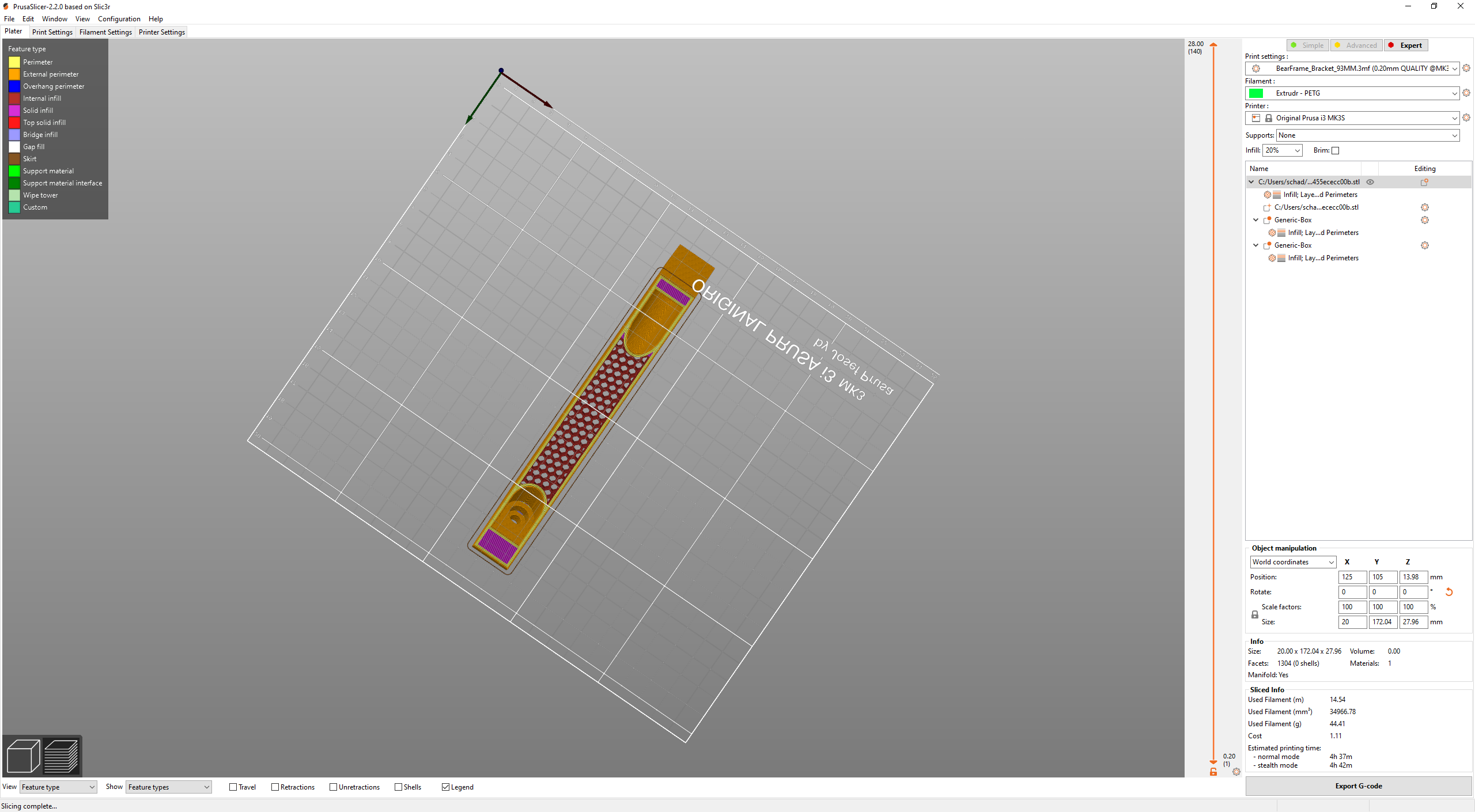Viewport: 1475px width, 812px height.
Task: Enable the Travel checkbox
Action: point(233,787)
